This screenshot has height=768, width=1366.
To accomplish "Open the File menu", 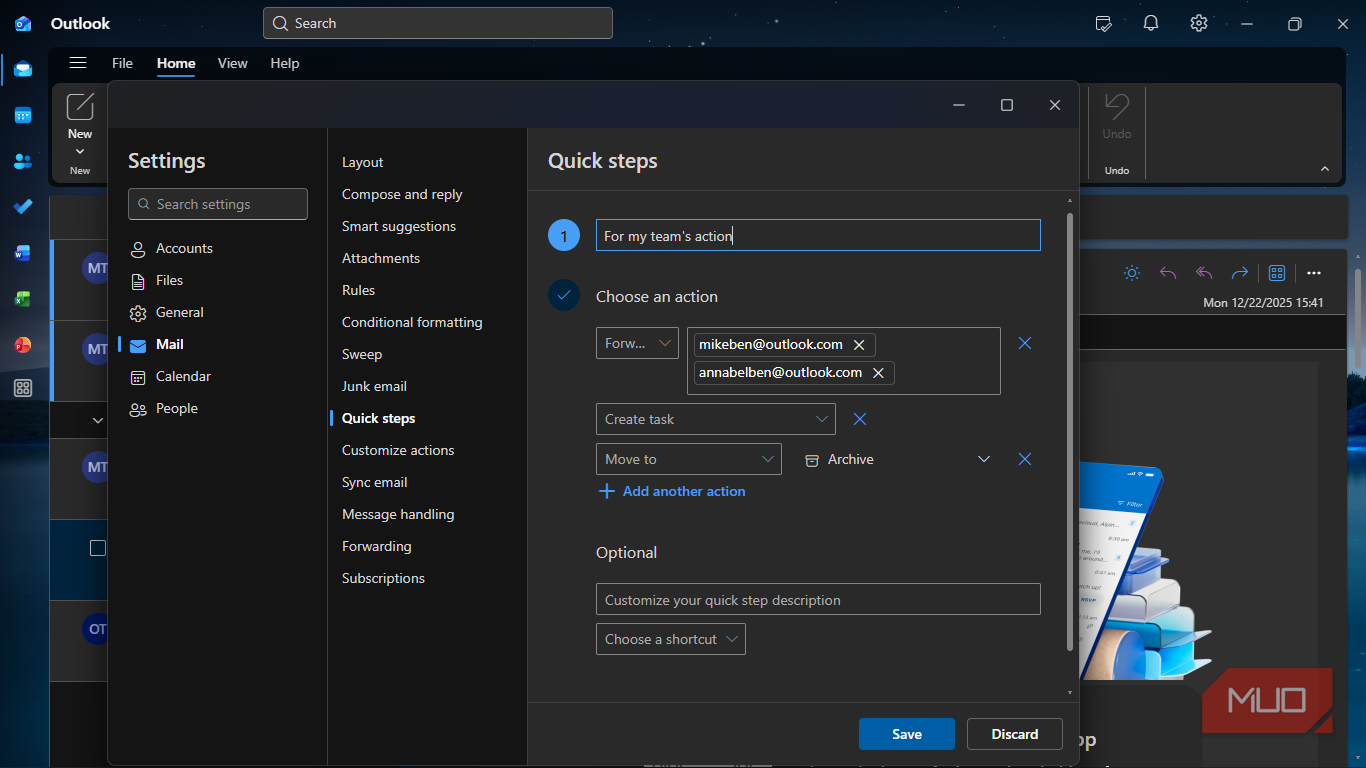I will tap(122, 63).
